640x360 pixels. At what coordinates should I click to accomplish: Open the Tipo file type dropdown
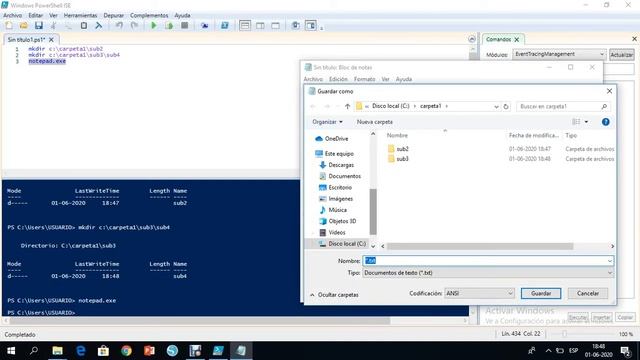pos(609,273)
